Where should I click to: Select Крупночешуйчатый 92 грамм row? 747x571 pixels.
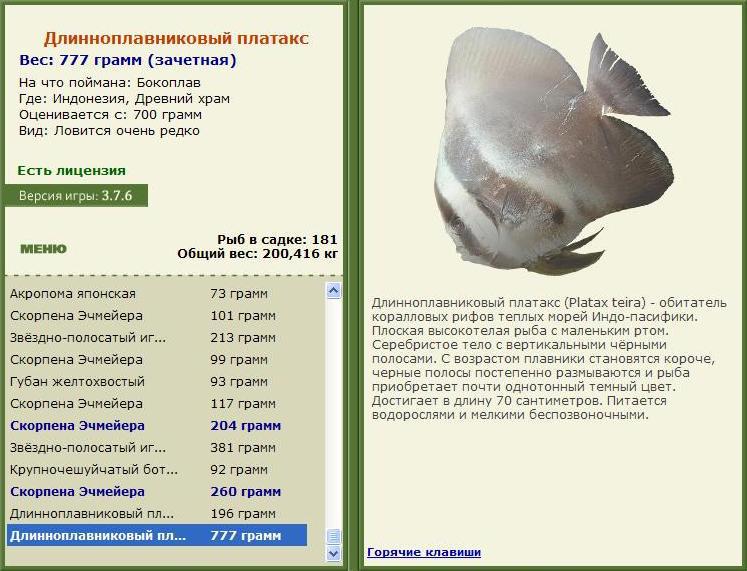click(157, 470)
